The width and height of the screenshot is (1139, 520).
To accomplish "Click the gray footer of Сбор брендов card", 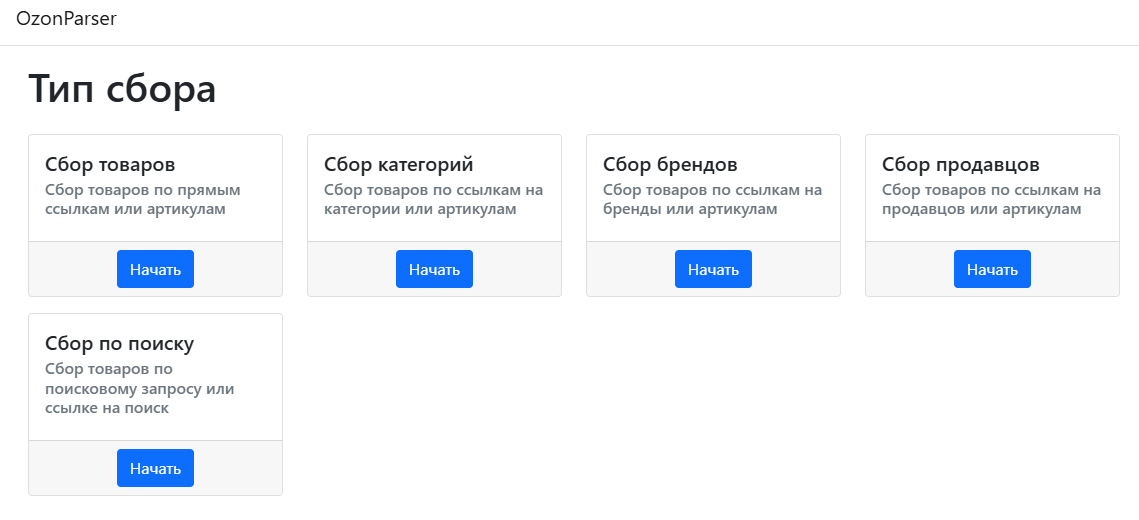I will [630, 269].
